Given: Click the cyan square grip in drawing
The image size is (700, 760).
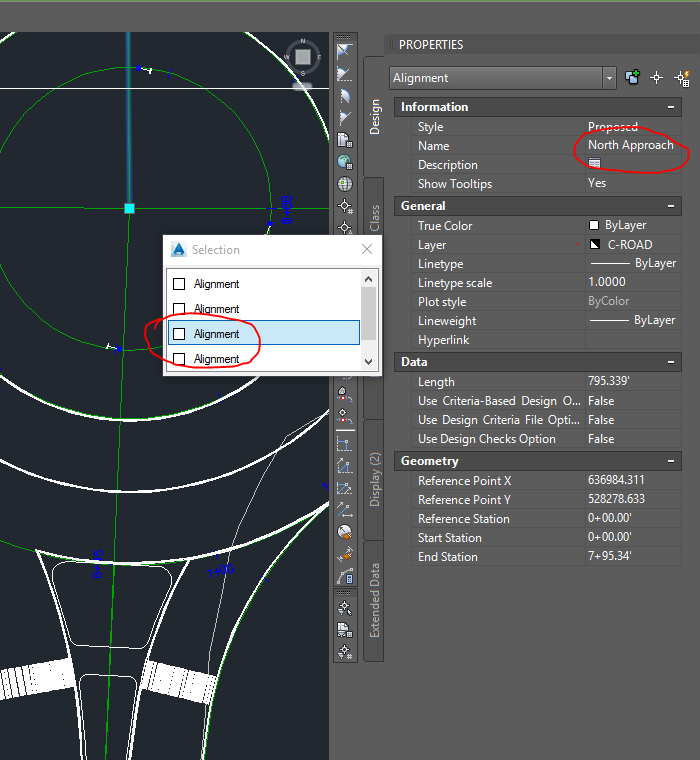Looking at the screenshot, I should click(x=129, y=208).
